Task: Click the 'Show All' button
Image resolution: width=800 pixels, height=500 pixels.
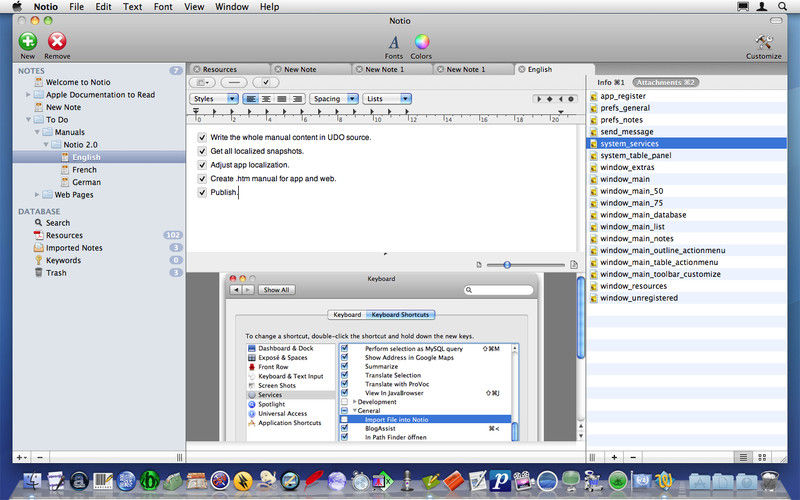Action: 276,290
